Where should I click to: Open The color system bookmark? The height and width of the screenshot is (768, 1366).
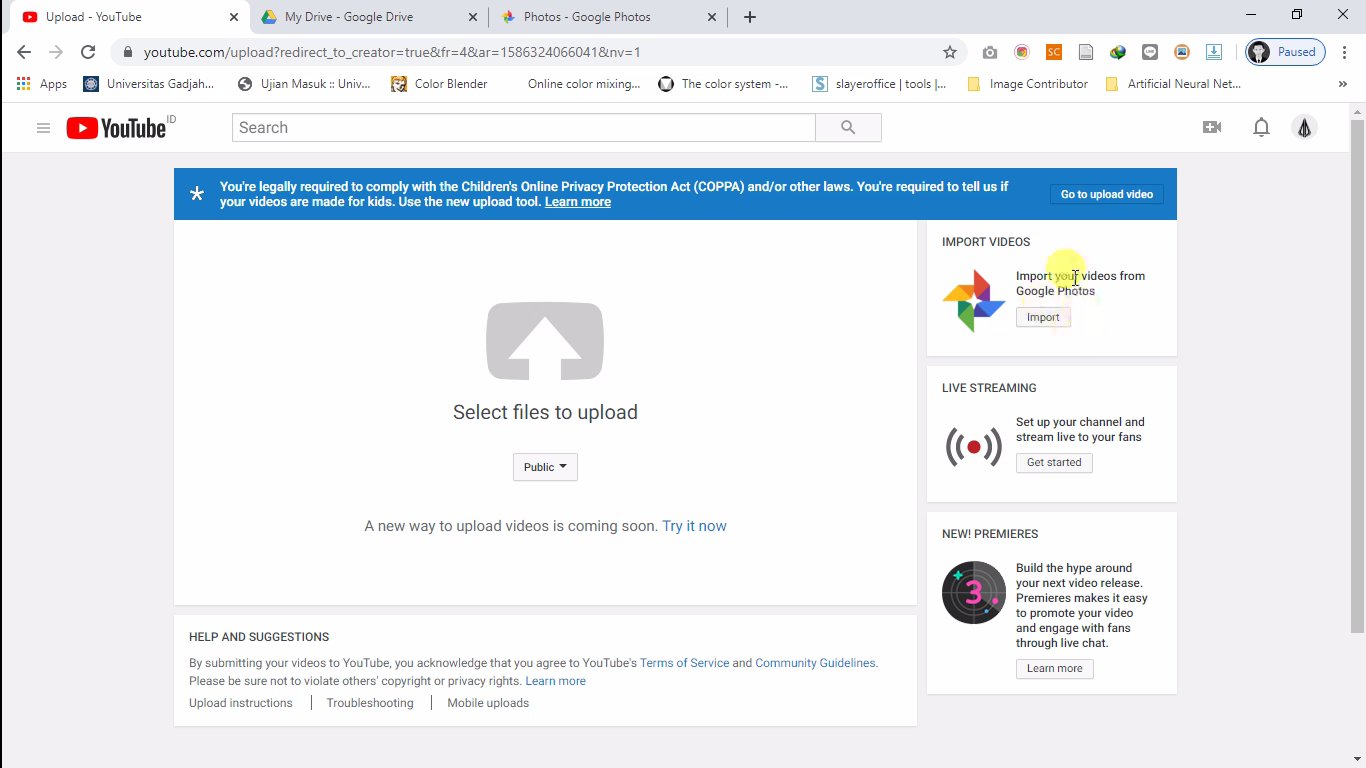(724, 84)
